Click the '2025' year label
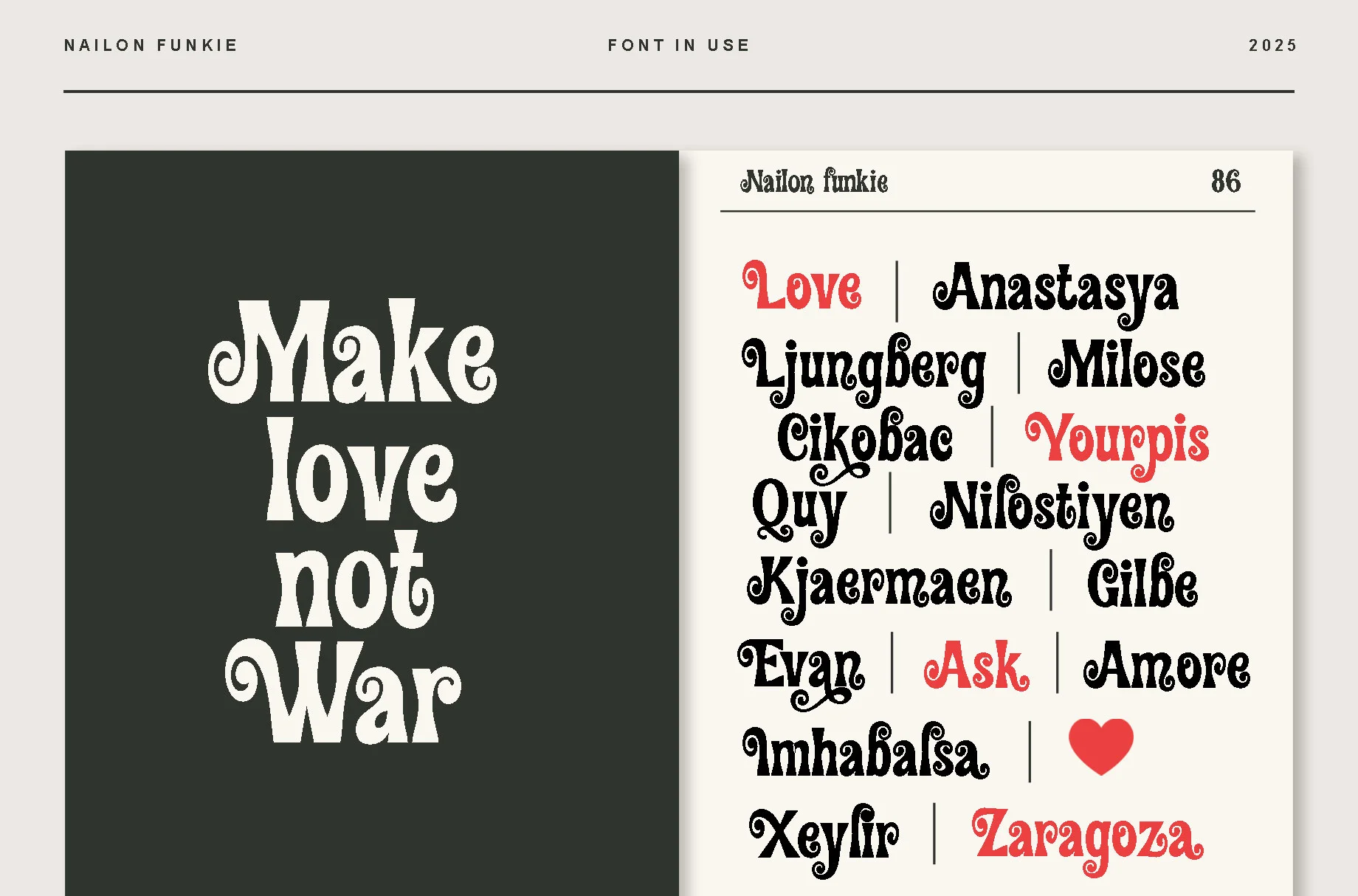 coord(1272,46)
